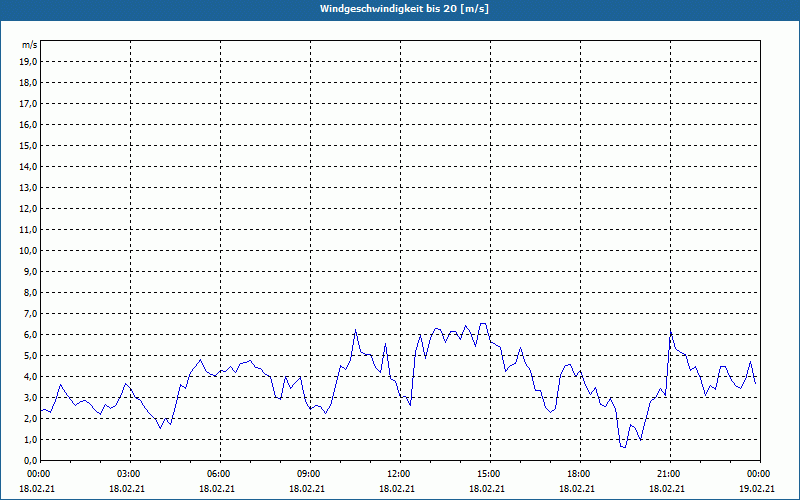The image size is (800, 500).
Task: Click the chart title 'Windgeschwindigkeit bis 20 [m/s]'
Action: 404,9
